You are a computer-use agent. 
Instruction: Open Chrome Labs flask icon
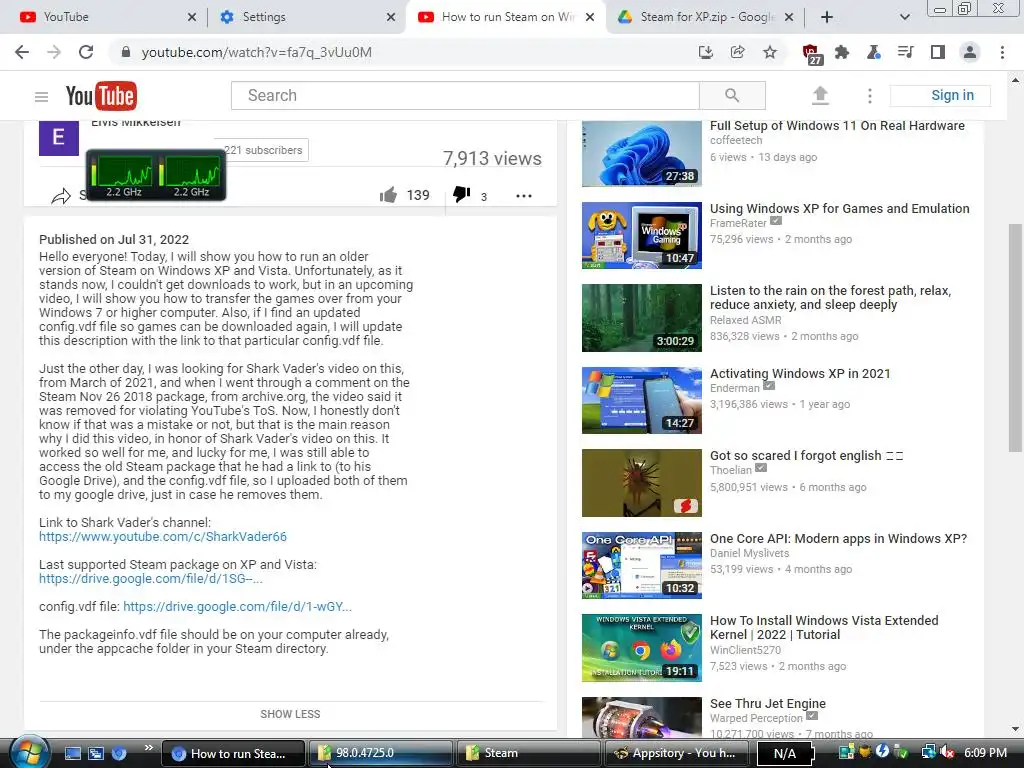click(x=873, y=52)
